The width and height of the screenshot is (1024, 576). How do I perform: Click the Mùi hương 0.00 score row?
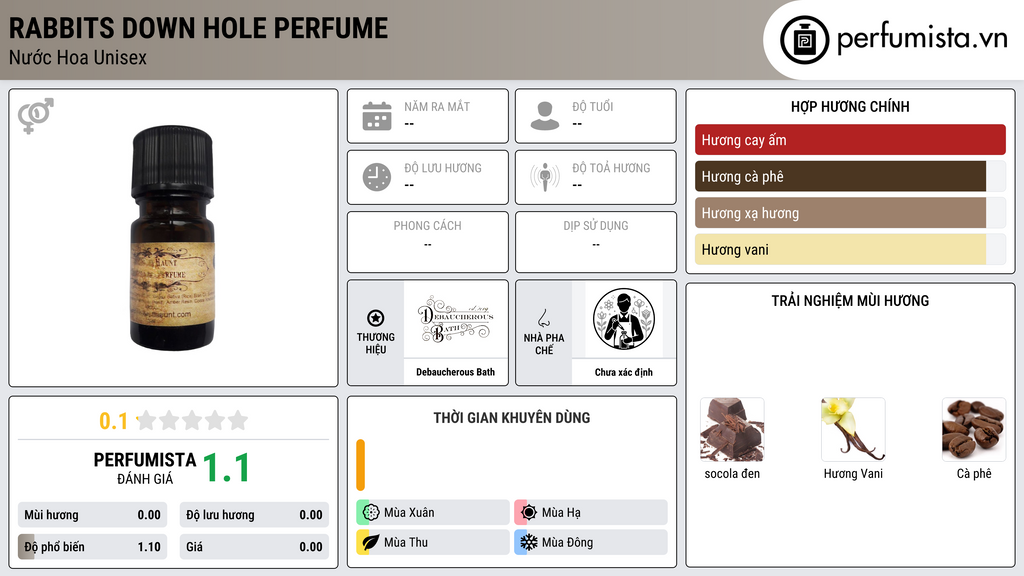(93, 515)
